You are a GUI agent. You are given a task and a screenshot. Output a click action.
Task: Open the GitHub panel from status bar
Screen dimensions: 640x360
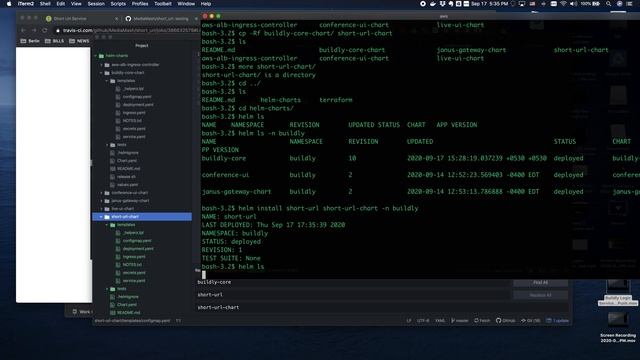[506, 321]
